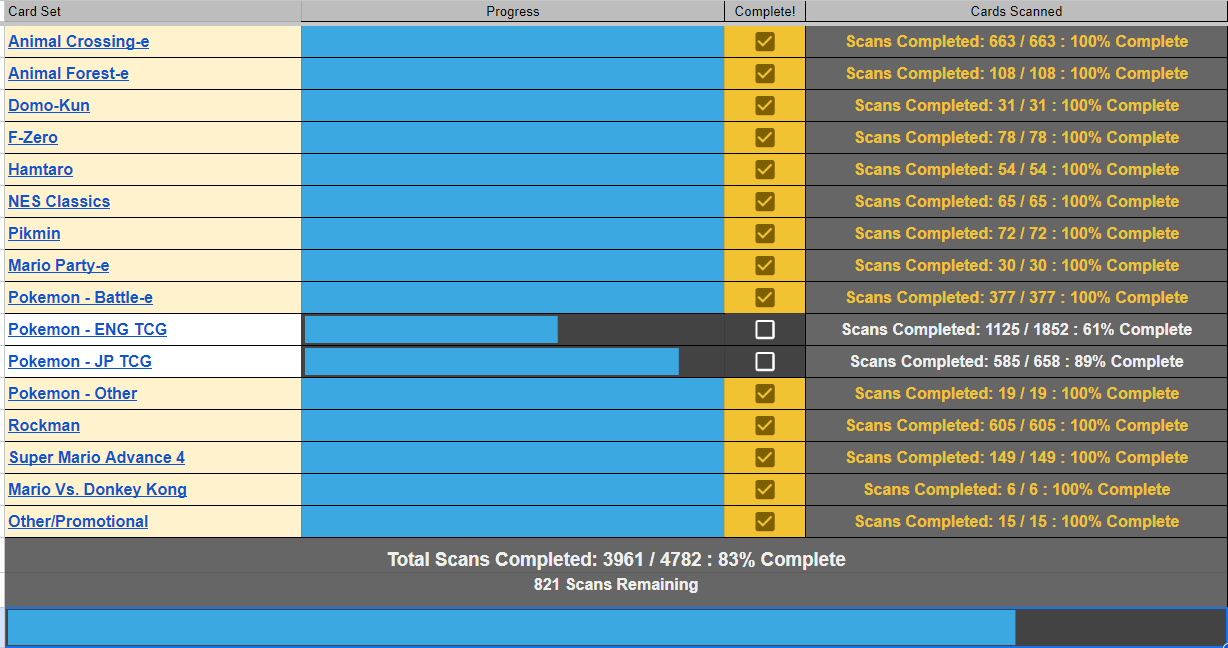The height and width of the screenshot is (648, 1228).
Task: Select the '821 Scans Remaining' text
Action: point(616,585)
